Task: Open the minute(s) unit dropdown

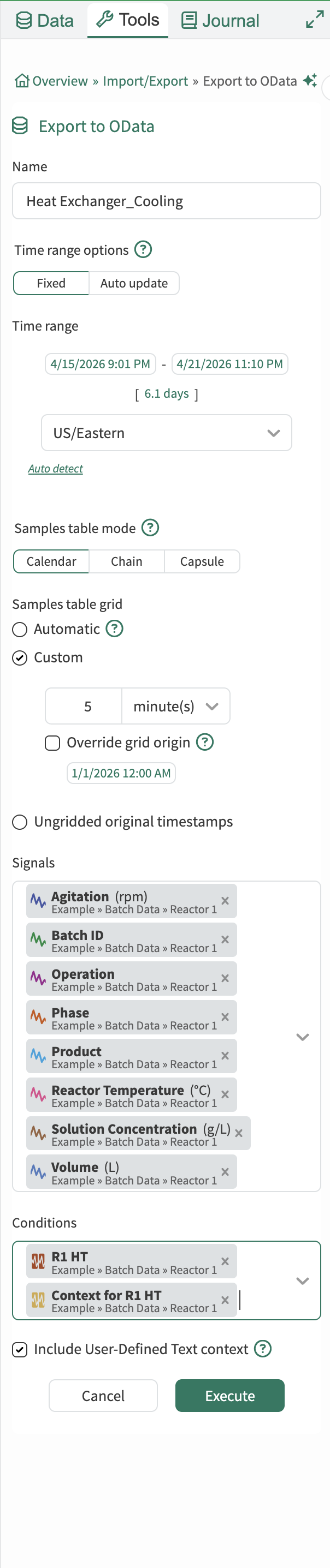Action: [176, 706]
